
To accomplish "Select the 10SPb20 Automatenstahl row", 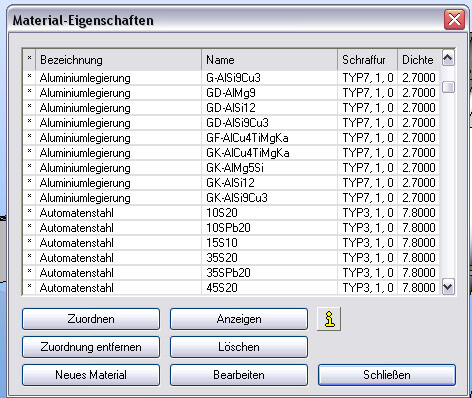I will pyautogui.click(x=231, y=228).
